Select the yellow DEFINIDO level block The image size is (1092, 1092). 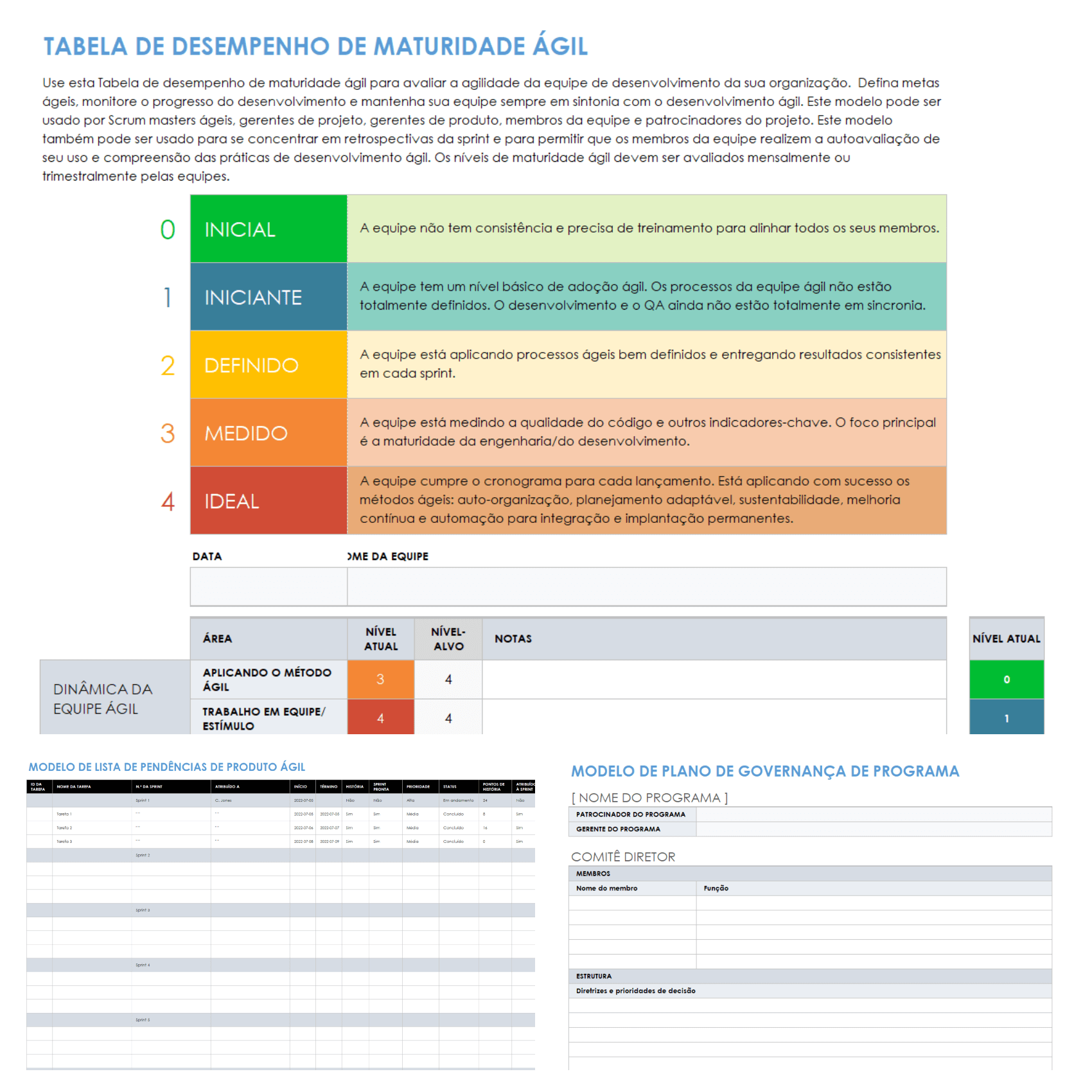tap(269, 365)
